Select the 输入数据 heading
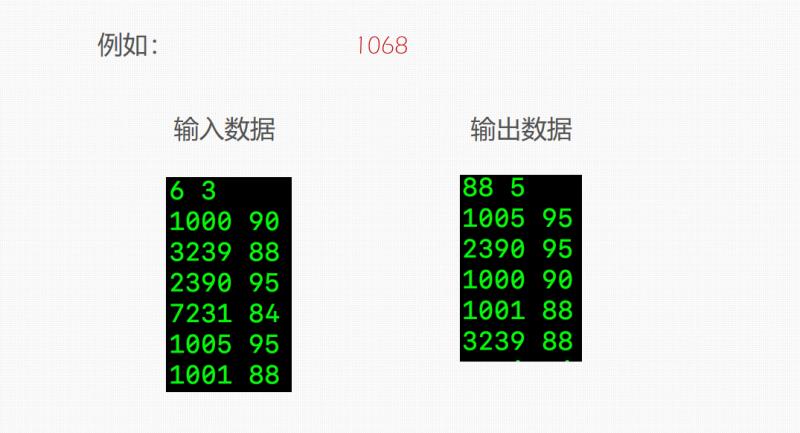This screenshot has height=433, width=800. point(225,130)
